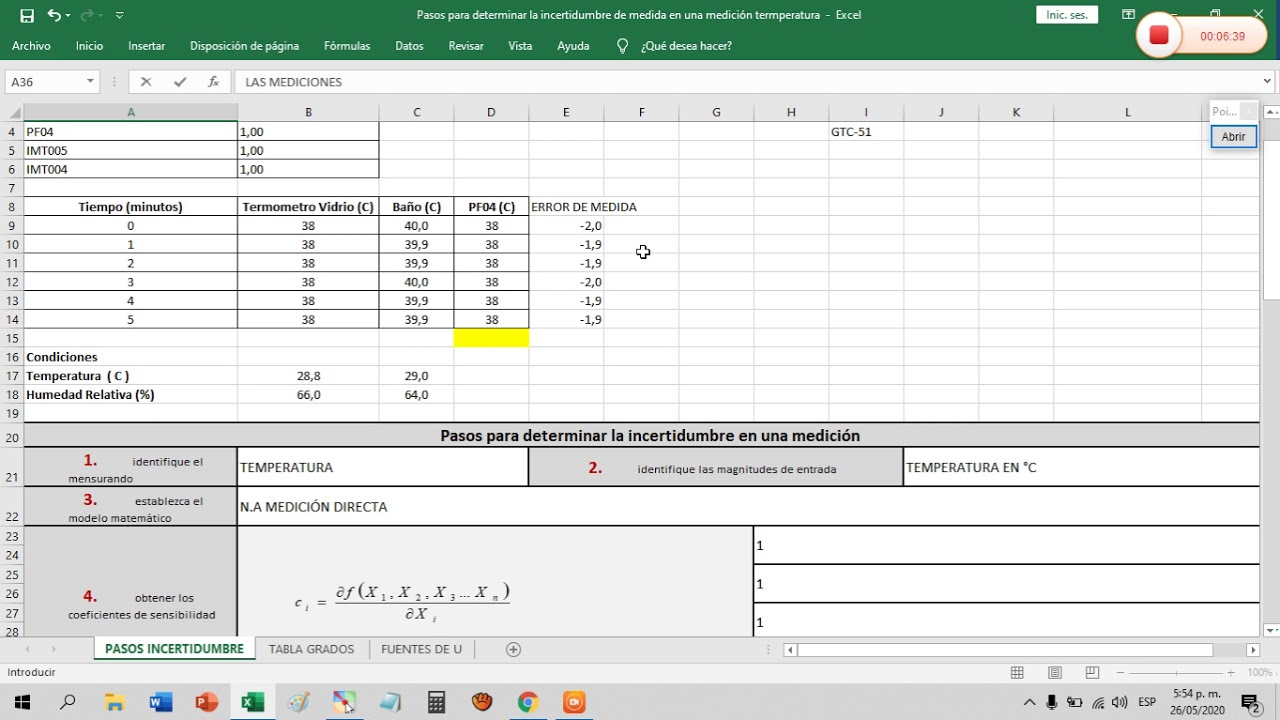The image size is (1280, 720).
Task: Switch to the Datos tab
Action: tap(409, 46)
